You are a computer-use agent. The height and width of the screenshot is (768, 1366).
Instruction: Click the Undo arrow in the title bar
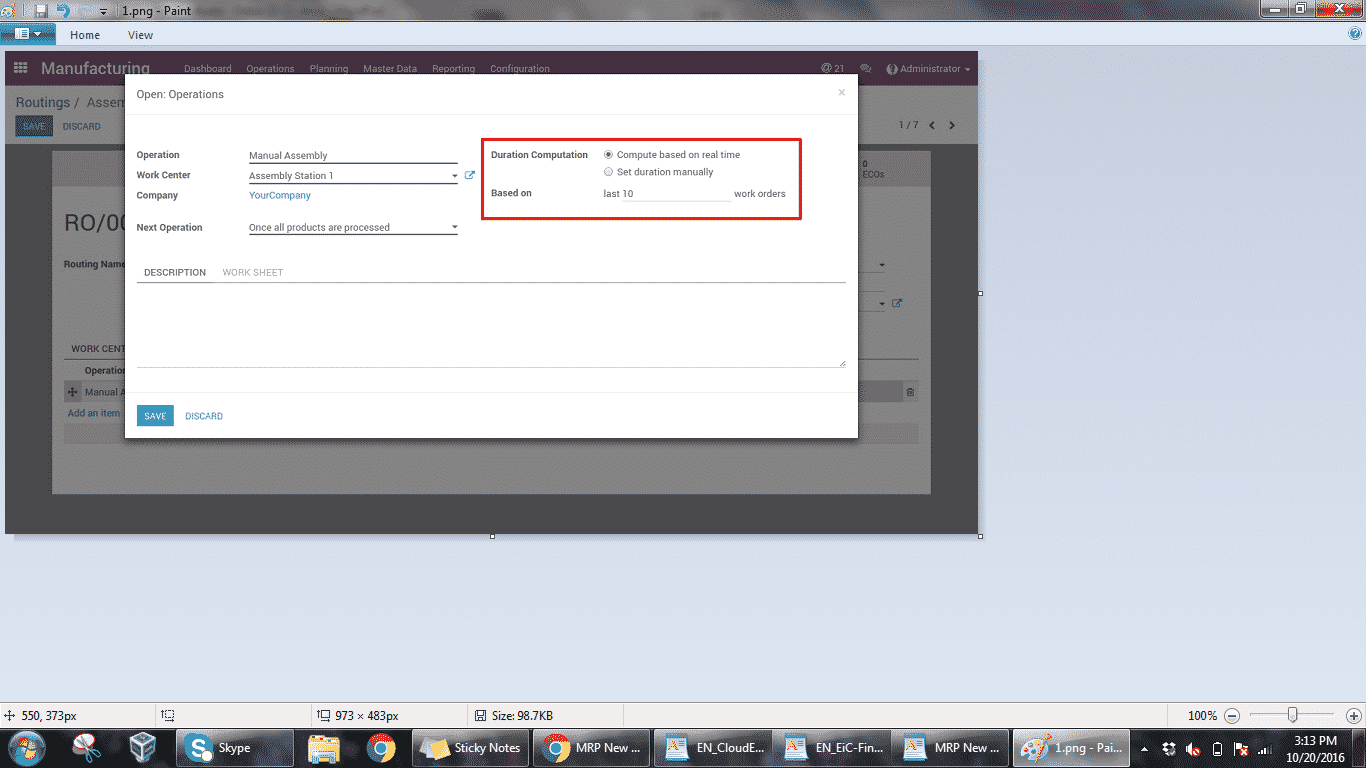point(64,10)
